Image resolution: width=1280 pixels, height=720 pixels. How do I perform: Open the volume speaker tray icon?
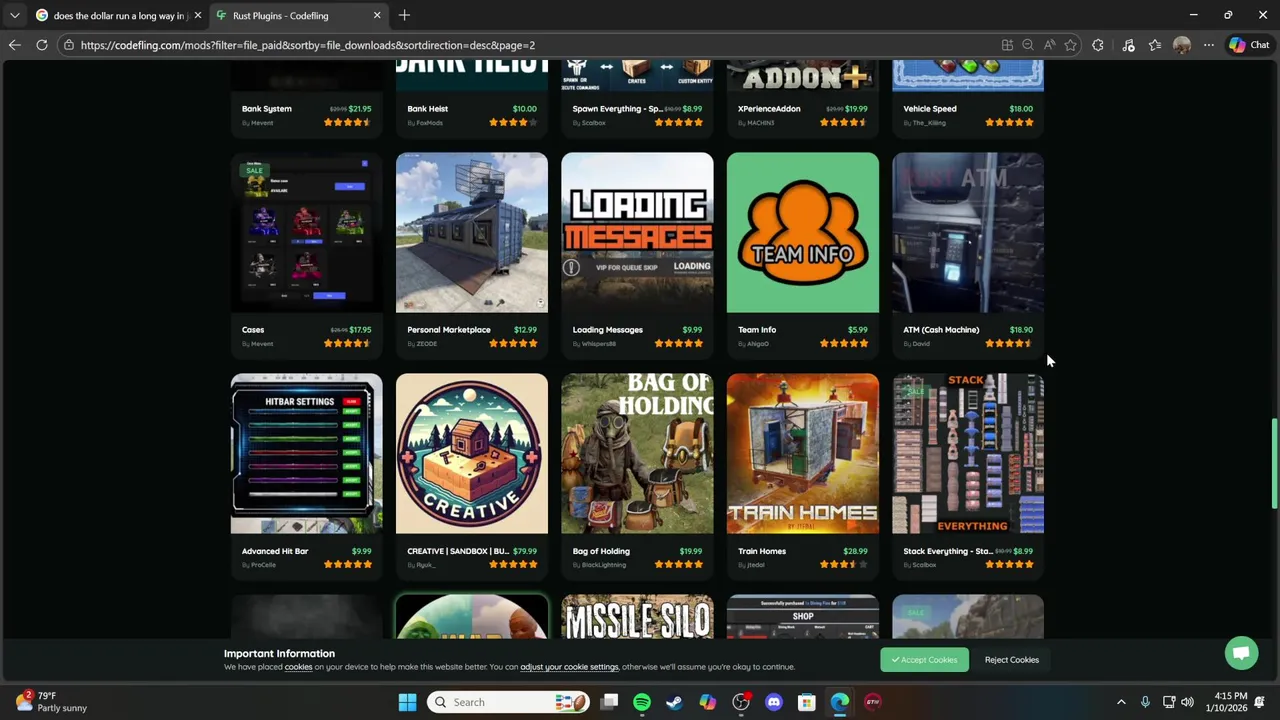pos(1187,702)
